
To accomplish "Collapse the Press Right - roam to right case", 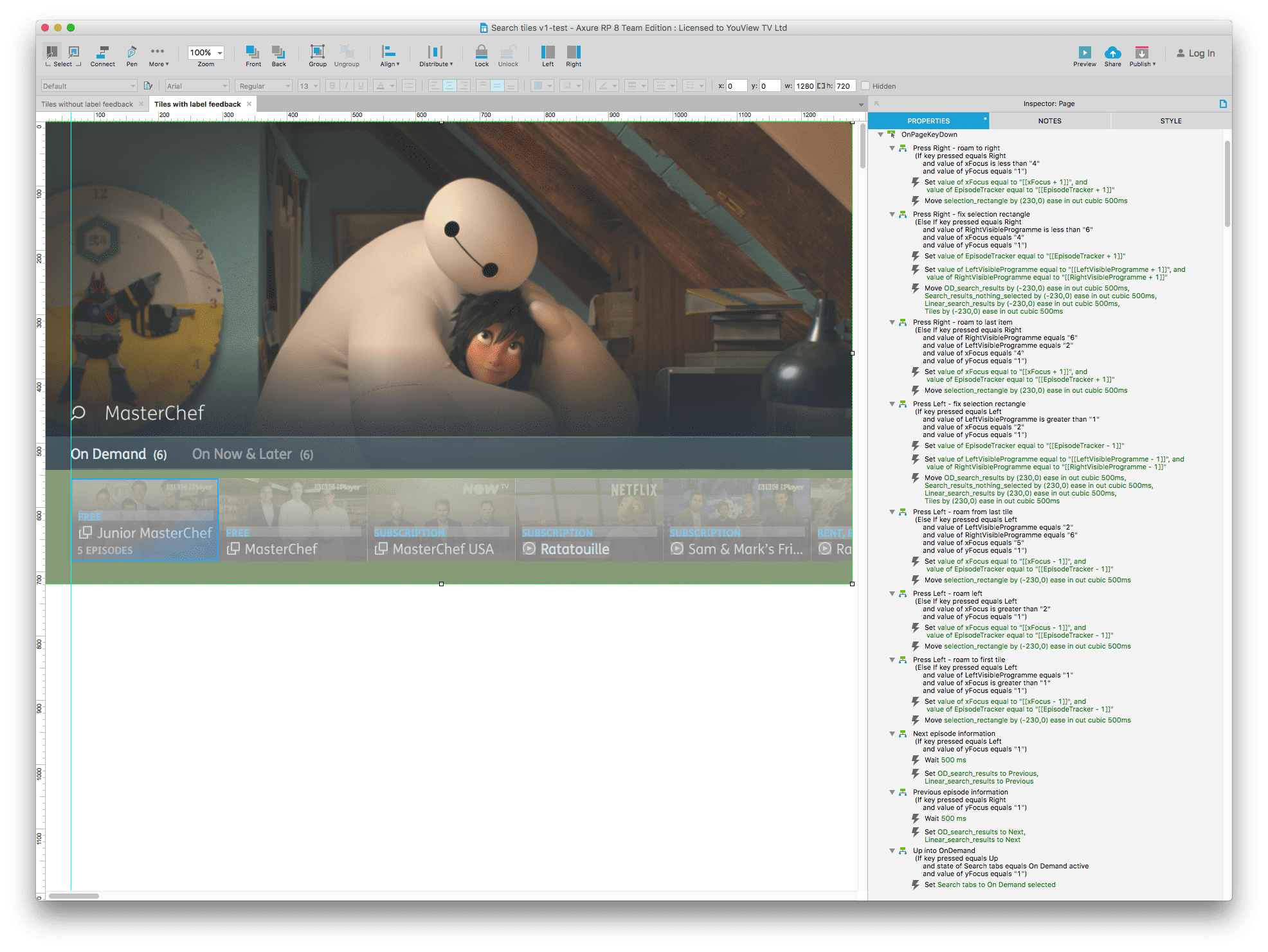I will [x=892, y=148].
